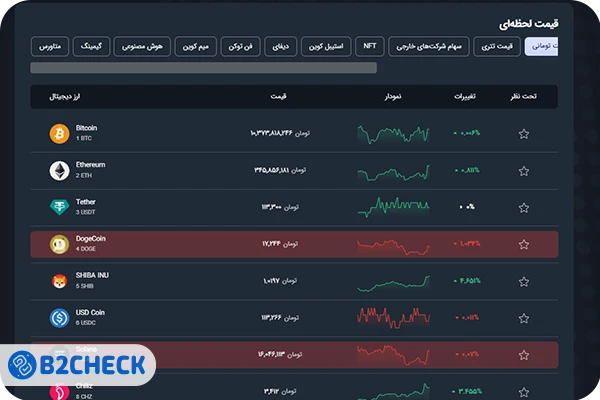Click the Tether coin name
Screen dimensions: 600x400
(86, 202)
